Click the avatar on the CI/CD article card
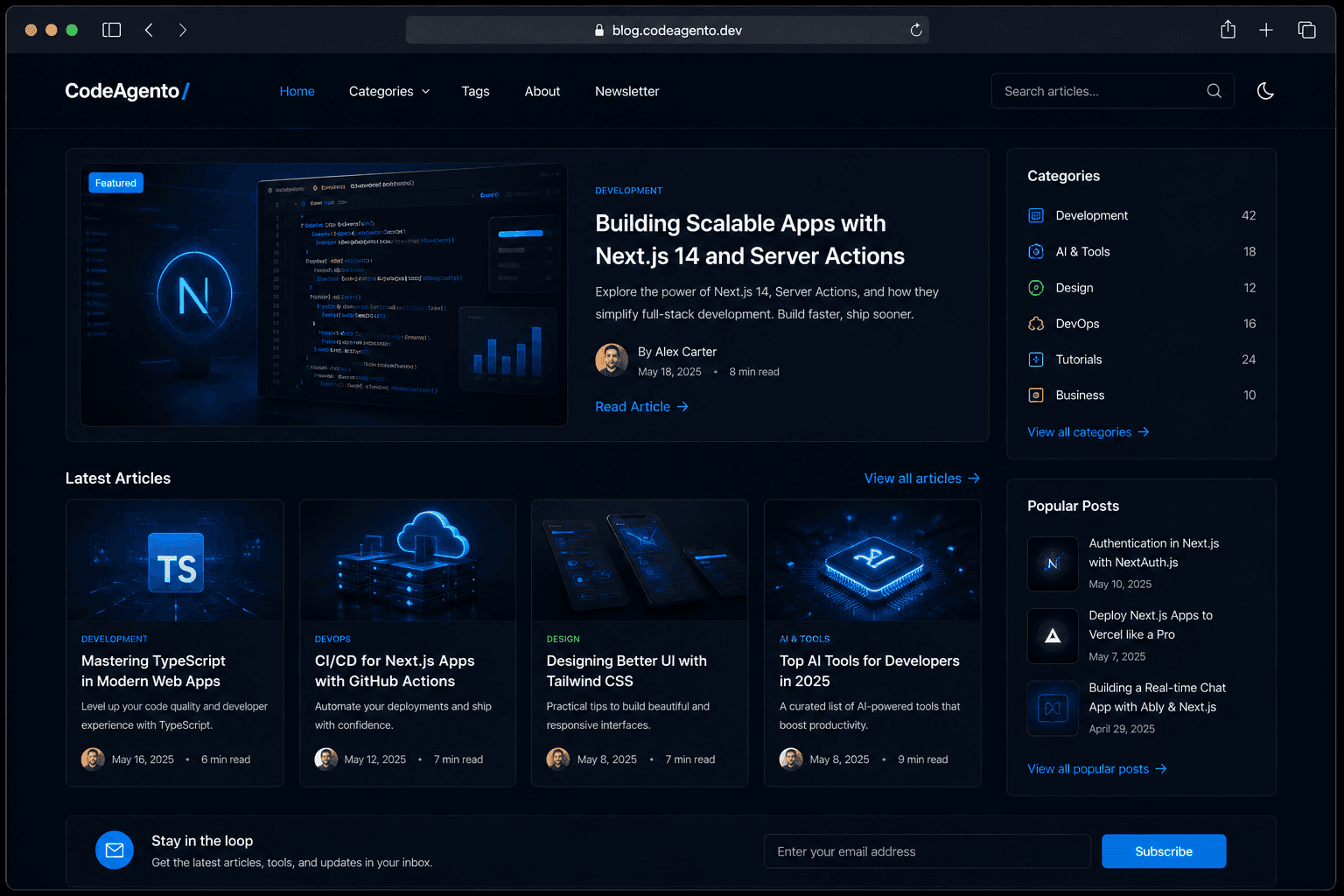Image resolution: width=1344 pixels, height=896 pixels. pos(326,759)
